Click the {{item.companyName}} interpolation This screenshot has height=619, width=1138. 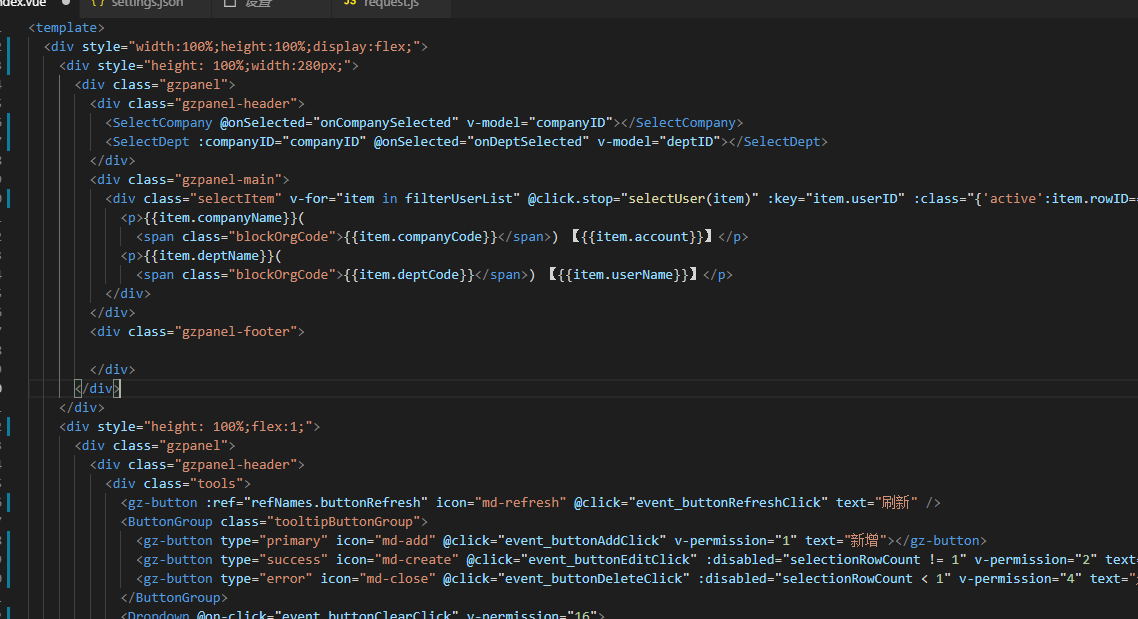point(221,218)
